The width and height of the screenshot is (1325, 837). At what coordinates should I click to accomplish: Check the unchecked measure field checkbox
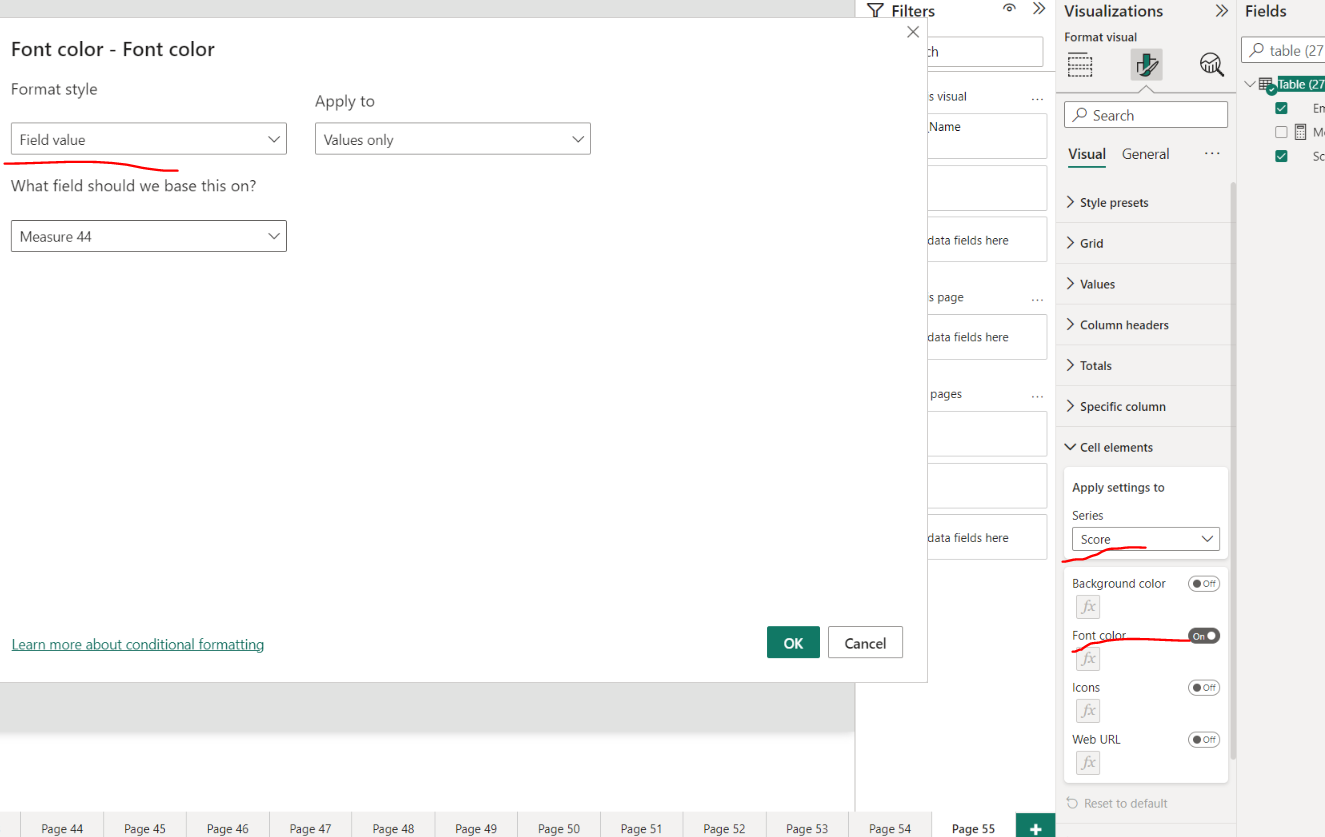[1281, 132]
